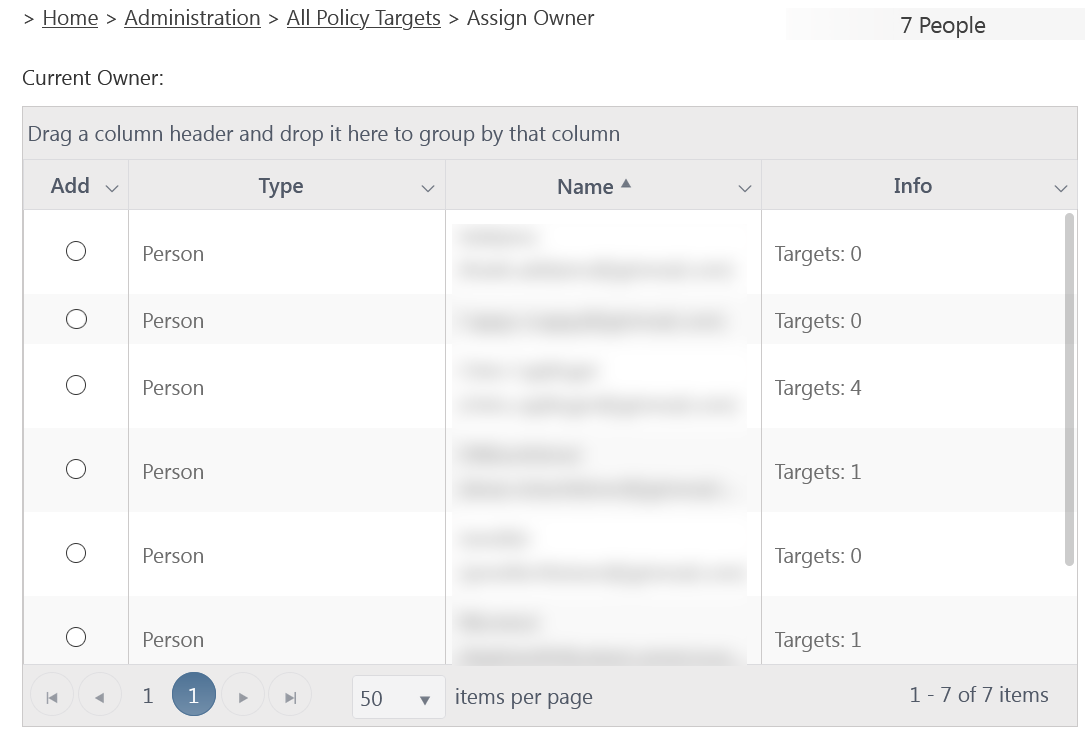Open the Add column menu chevron
The height and width of the screenshot is (741, 1085).
click(112, 188)
